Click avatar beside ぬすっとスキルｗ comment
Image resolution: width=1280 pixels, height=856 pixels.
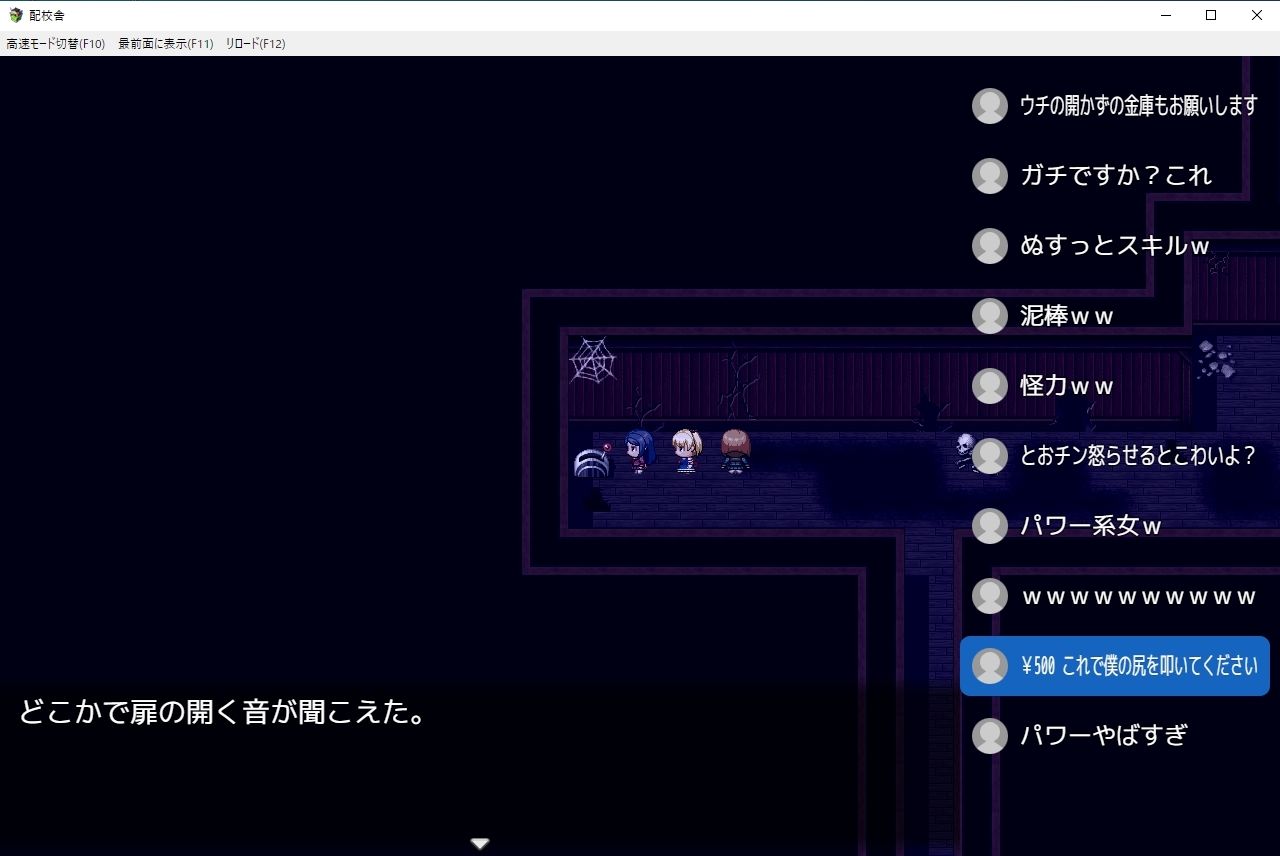pos(990,246)
